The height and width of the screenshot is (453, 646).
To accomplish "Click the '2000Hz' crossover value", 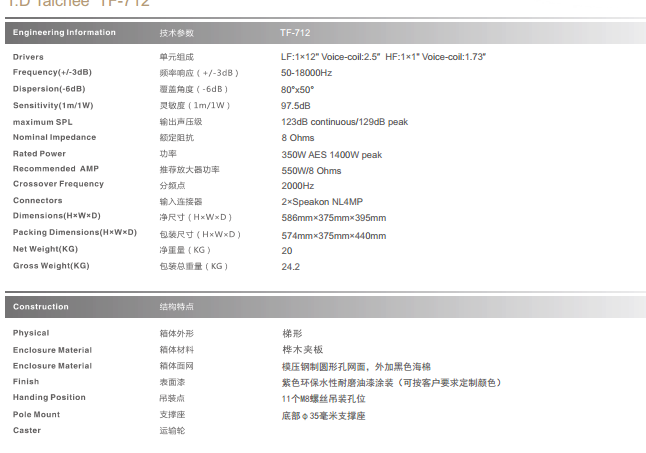I will pos(298,186).
